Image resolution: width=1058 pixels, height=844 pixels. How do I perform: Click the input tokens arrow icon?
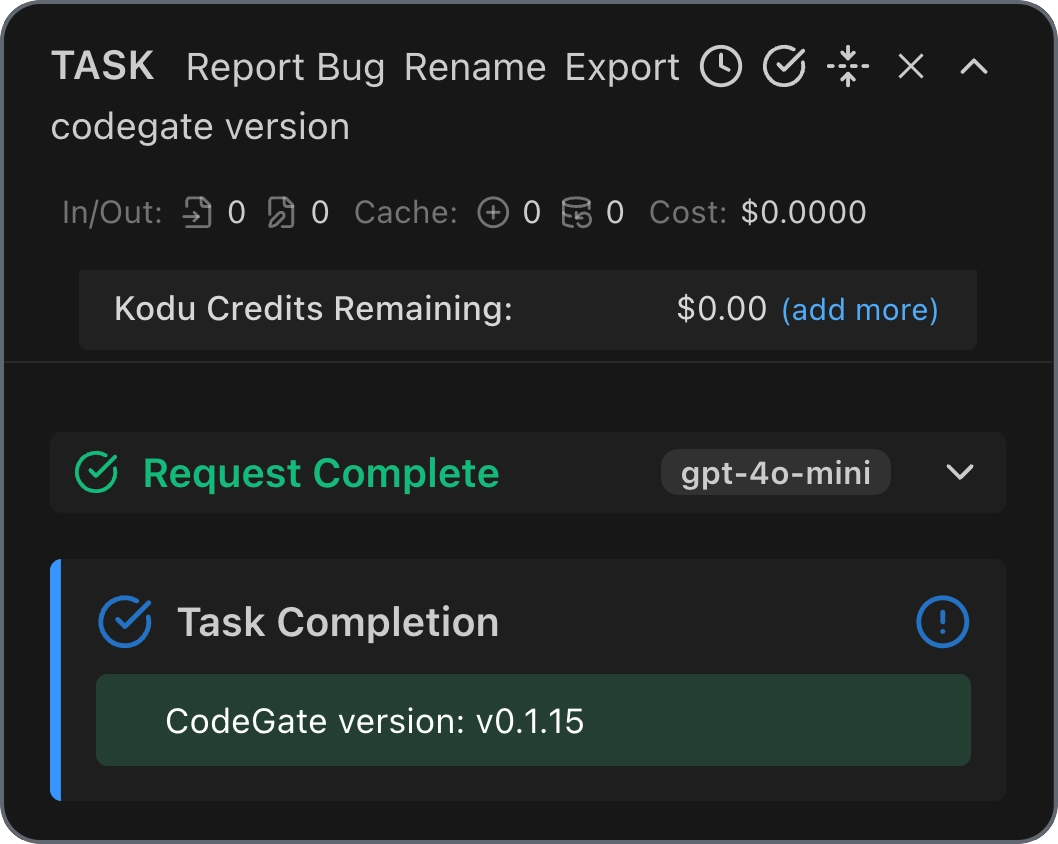click(x=197, y=213)
